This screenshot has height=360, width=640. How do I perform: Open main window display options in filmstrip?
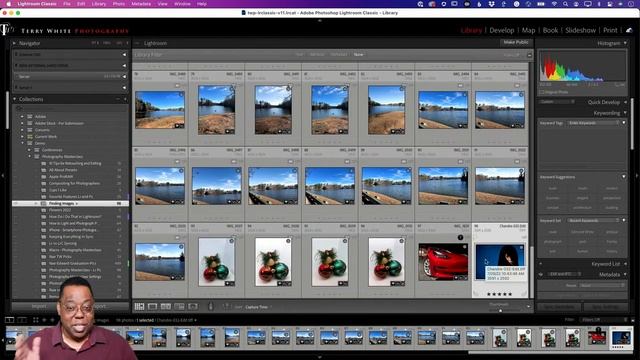(x=9, y=320)
